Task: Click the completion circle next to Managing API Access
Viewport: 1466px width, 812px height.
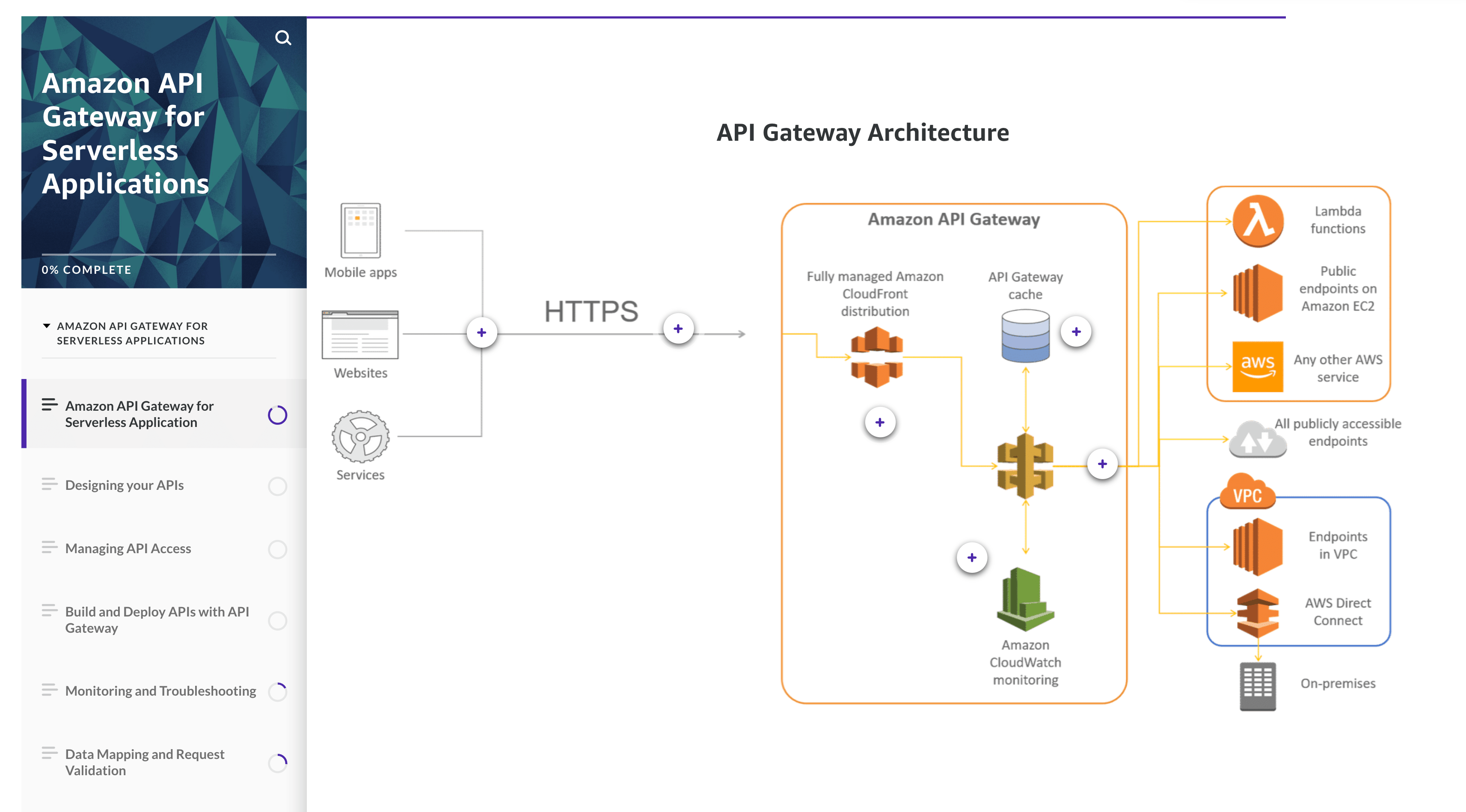Action: coord(277,549)
